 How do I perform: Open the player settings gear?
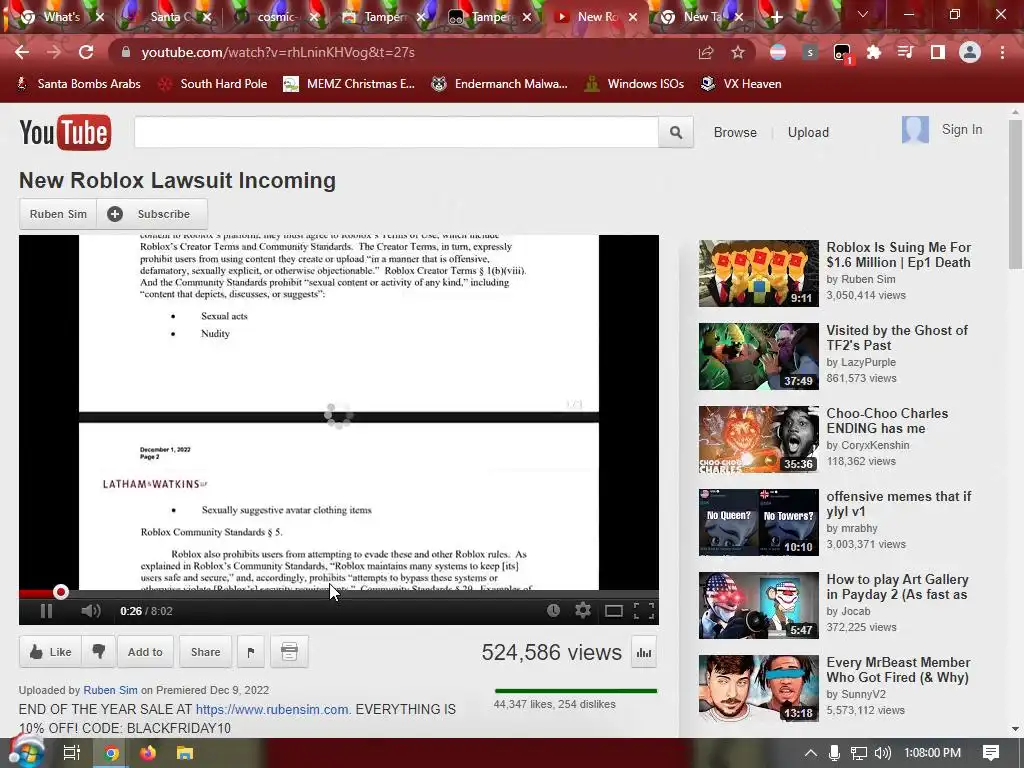click(583, 611)
